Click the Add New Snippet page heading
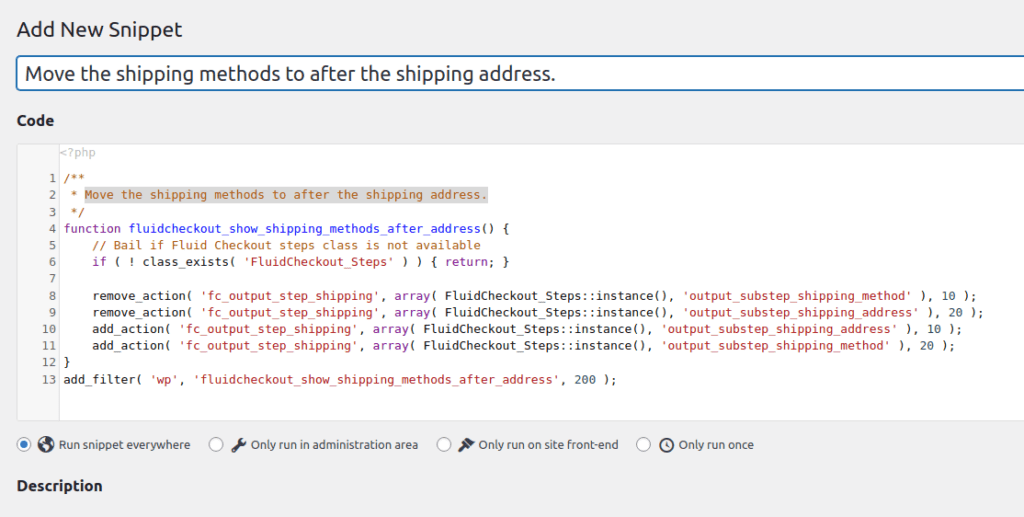Viewport: 1024px width, 517px height. pyautogui.click(x=100, y=29)
